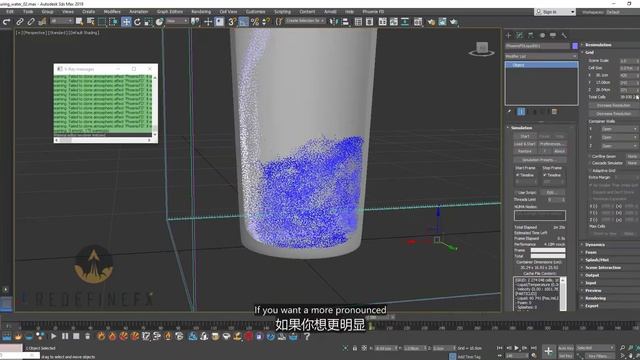Open the Simulation Presets button

point(540,160)
